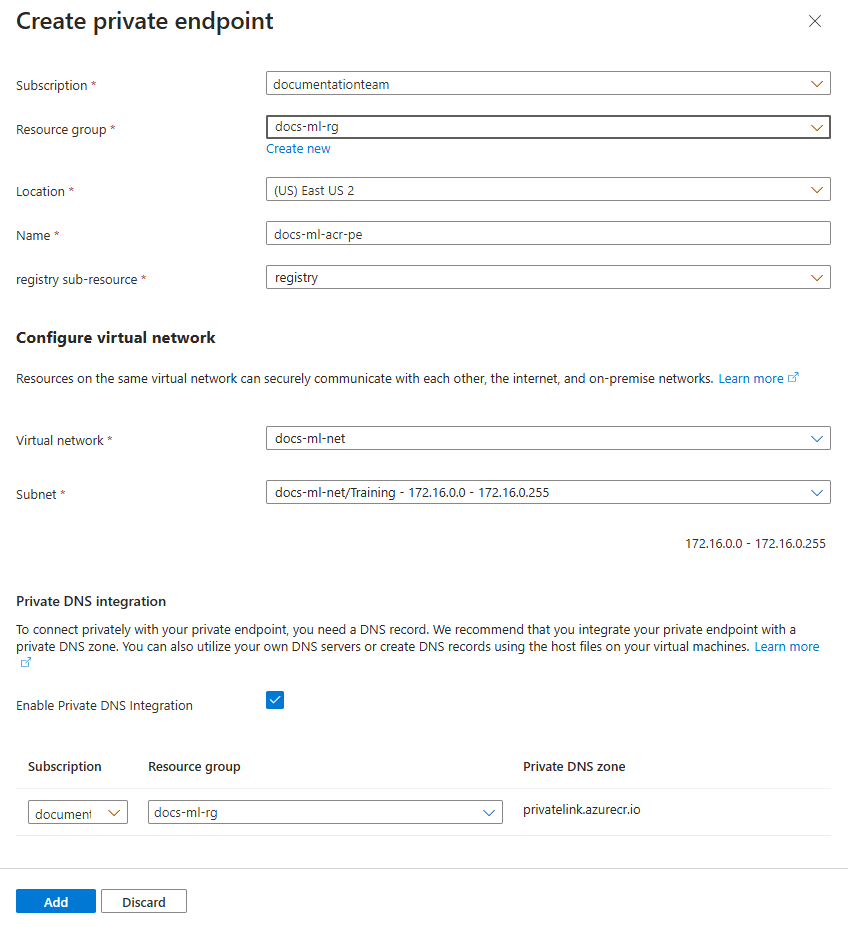Click Create new under Resource group

point(298,148)
